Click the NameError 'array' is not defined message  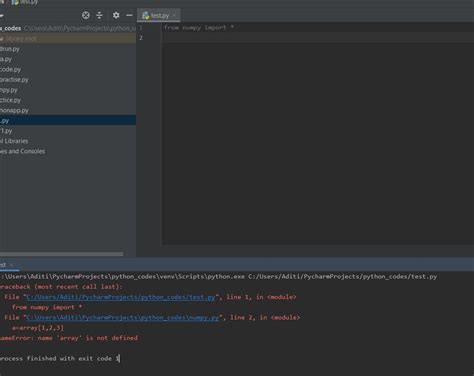click(69, 338)
